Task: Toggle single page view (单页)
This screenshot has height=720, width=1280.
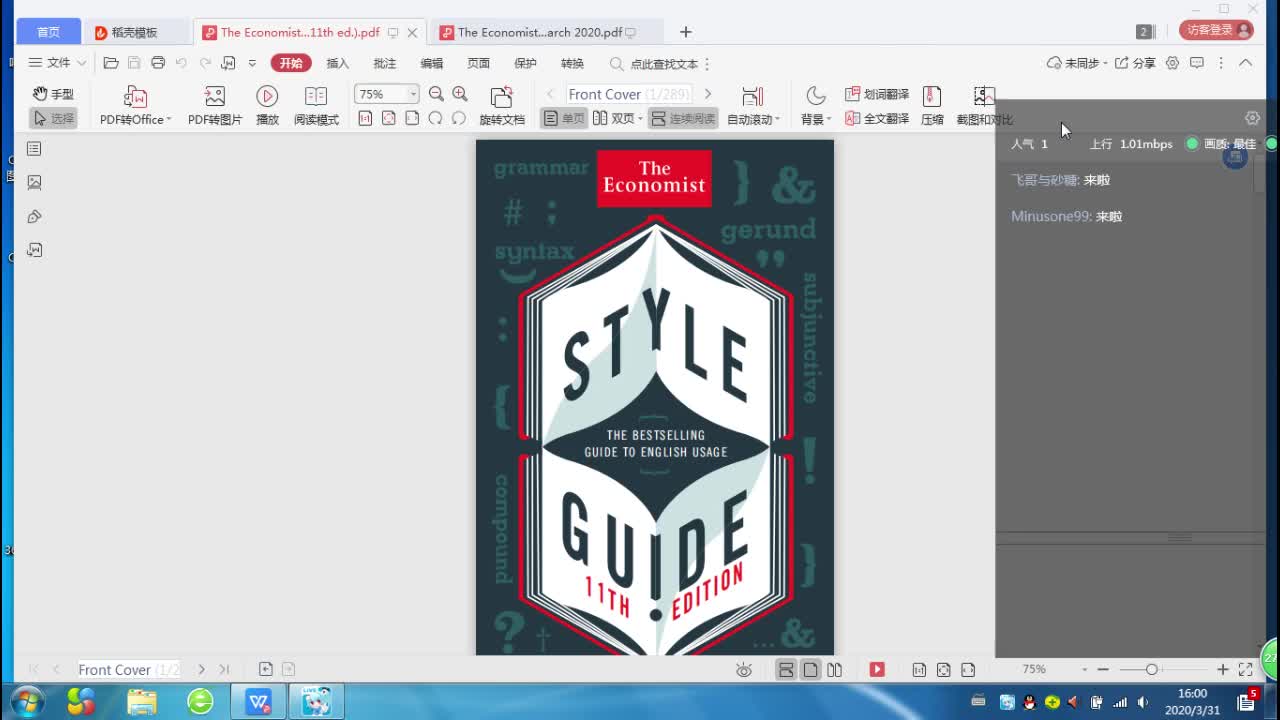Action: (564, 118)
